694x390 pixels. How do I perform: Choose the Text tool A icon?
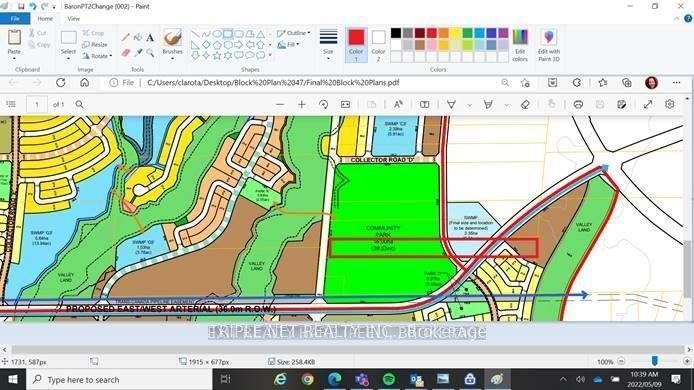click(x=150, y=38)
